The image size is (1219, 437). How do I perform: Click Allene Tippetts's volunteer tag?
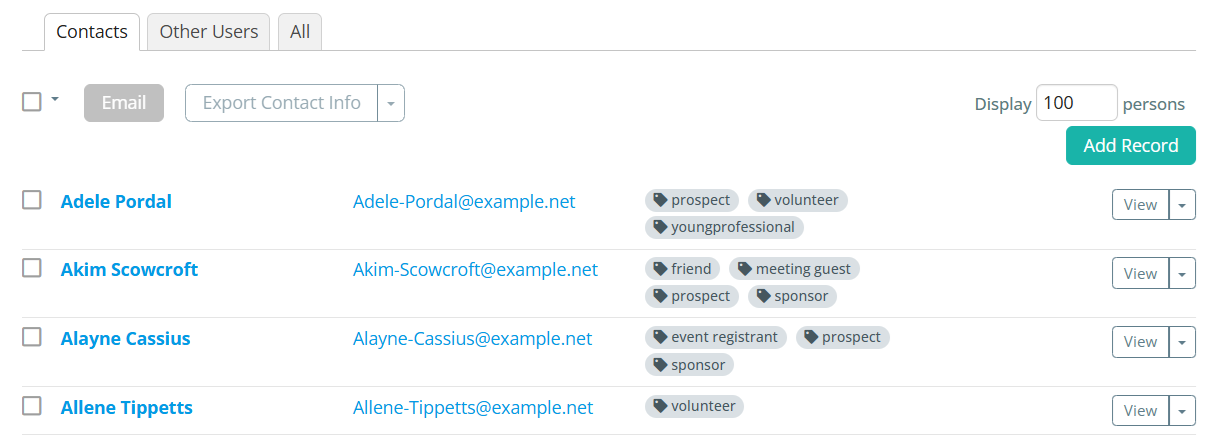point(694,406)
